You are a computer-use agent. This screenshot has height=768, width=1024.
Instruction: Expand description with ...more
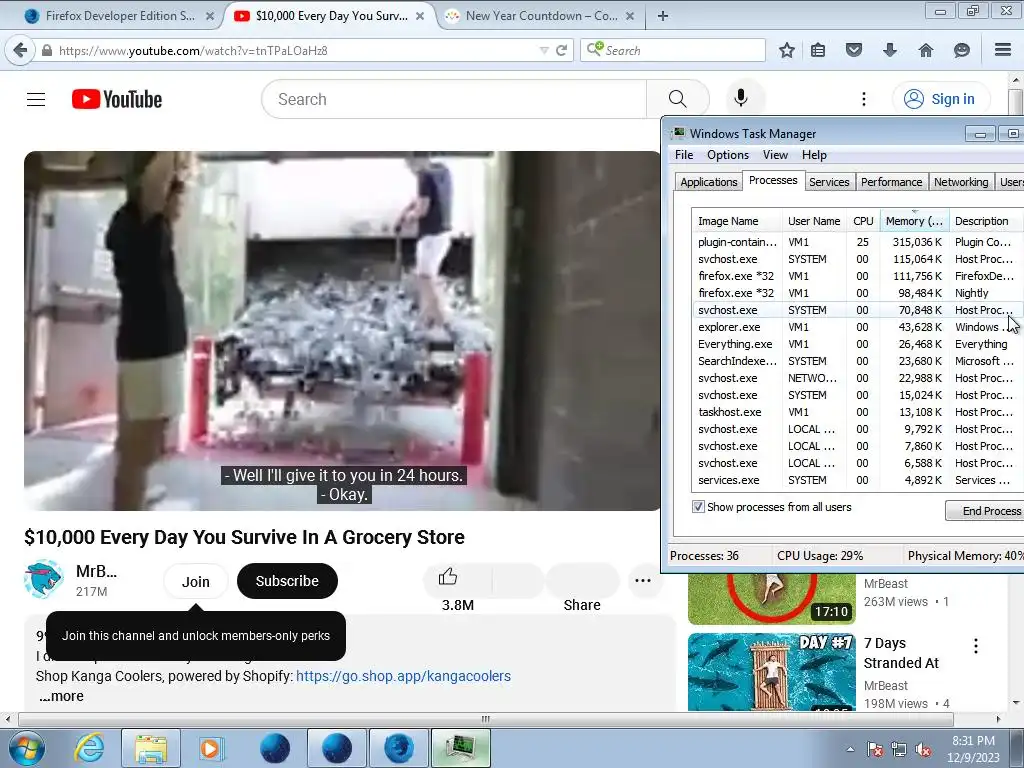(61, 696)
